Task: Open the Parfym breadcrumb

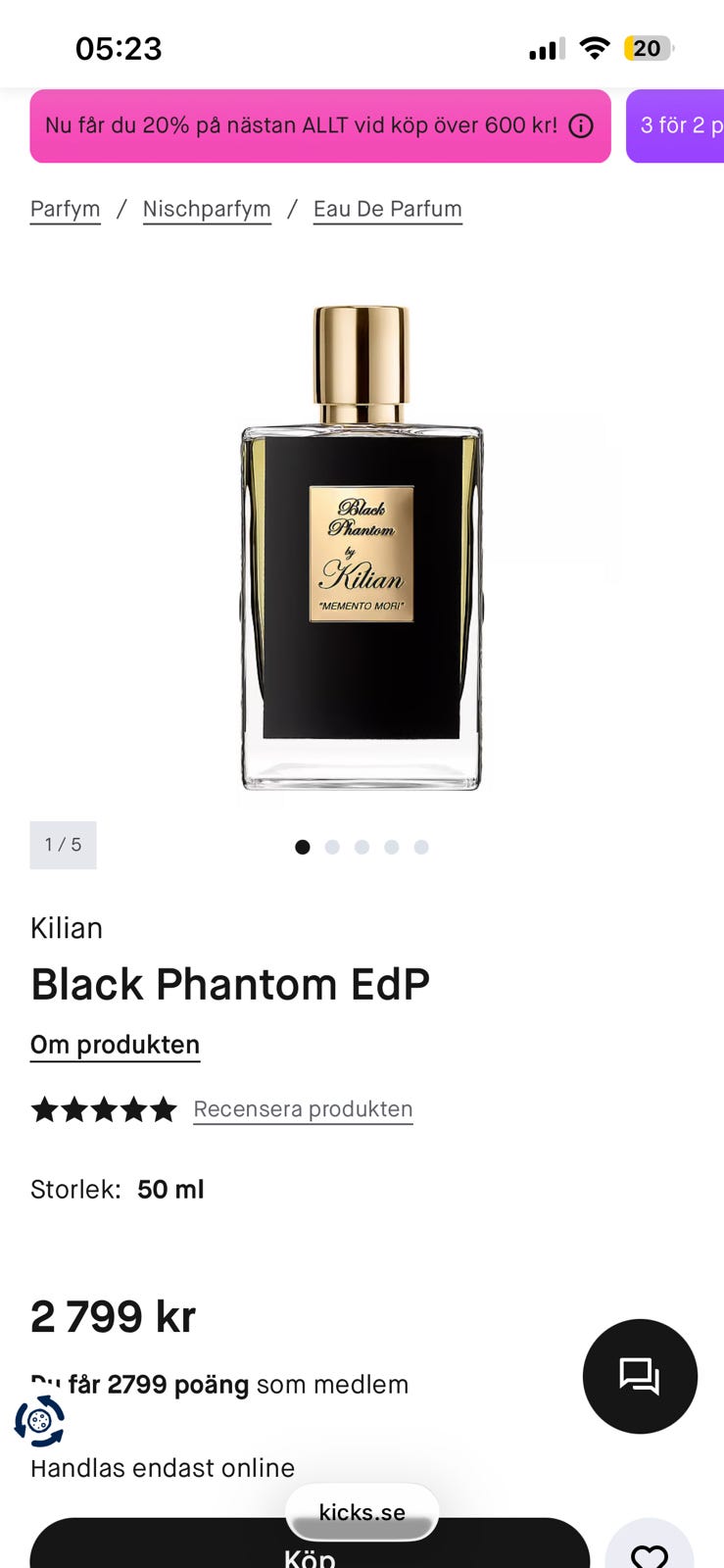Action: 66,209
